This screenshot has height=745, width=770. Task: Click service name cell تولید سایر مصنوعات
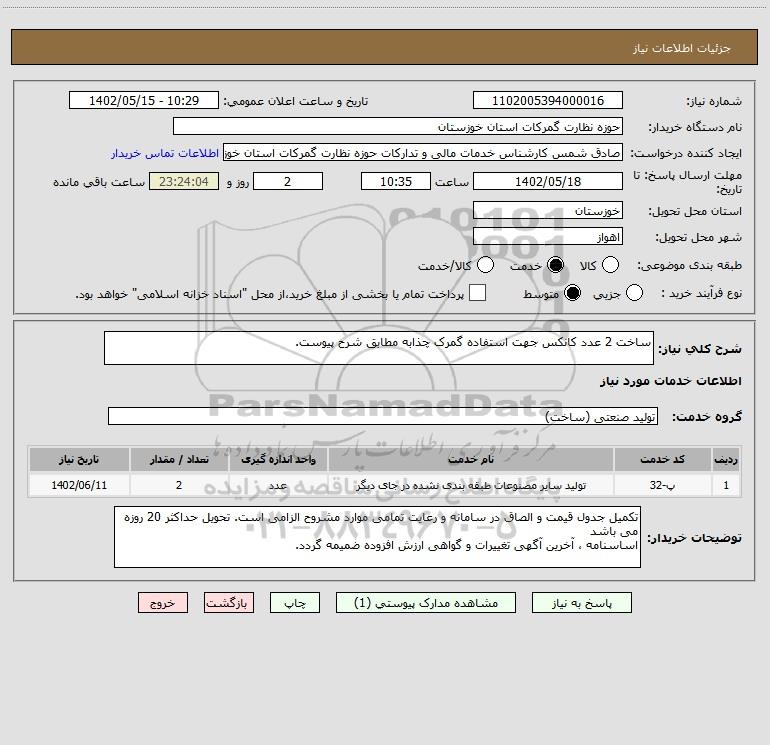(x=470, y=485)
